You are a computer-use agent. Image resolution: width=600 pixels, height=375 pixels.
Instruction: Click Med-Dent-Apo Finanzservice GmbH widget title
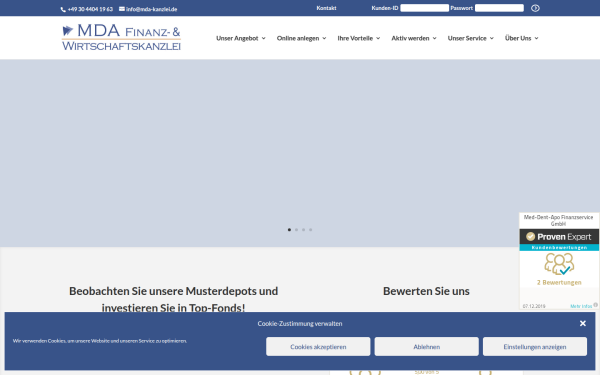tap(559, 220)
